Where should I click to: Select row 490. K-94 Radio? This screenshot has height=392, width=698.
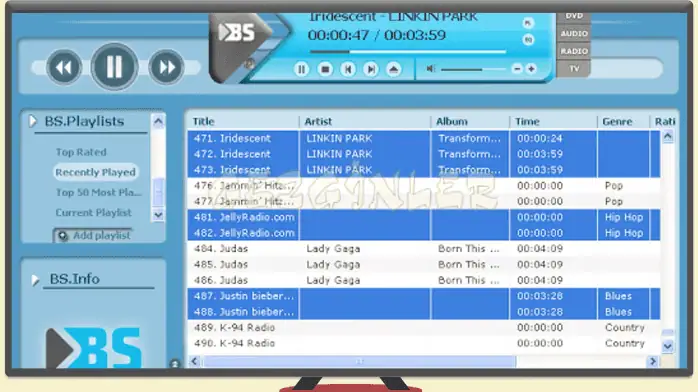click(423, 344)
